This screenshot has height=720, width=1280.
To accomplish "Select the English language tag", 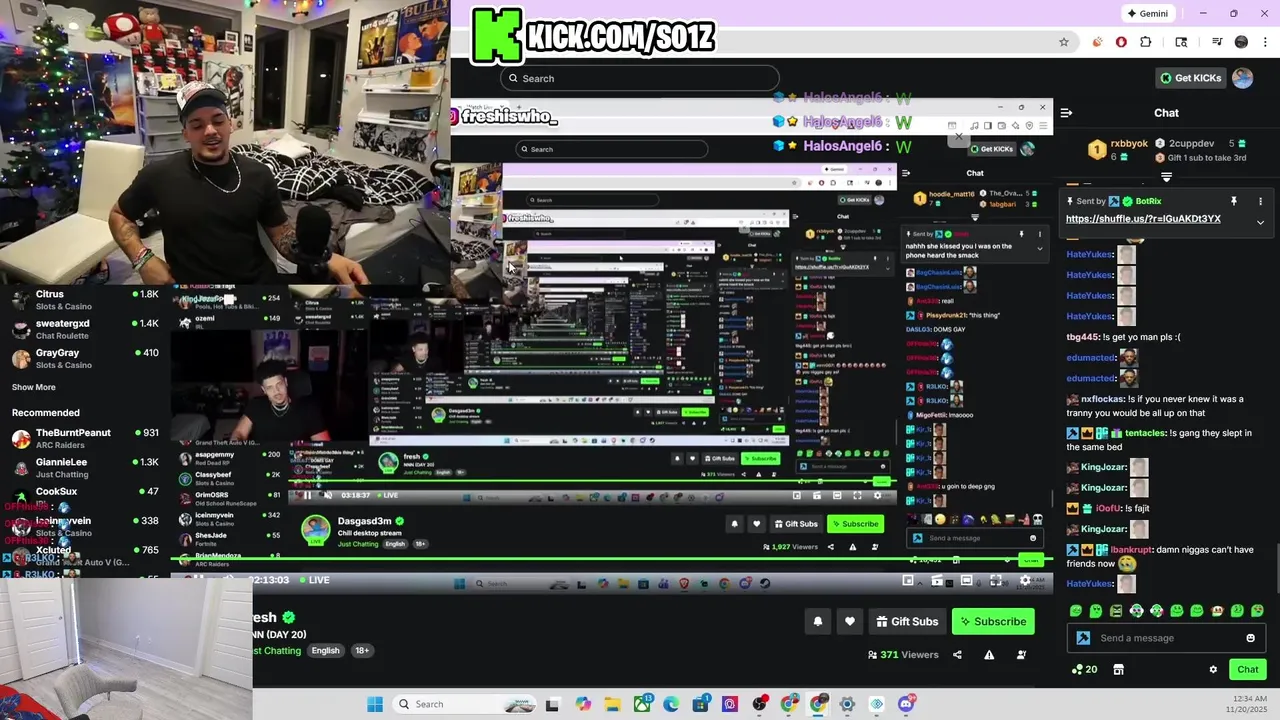I will click(x=325, y=650).
